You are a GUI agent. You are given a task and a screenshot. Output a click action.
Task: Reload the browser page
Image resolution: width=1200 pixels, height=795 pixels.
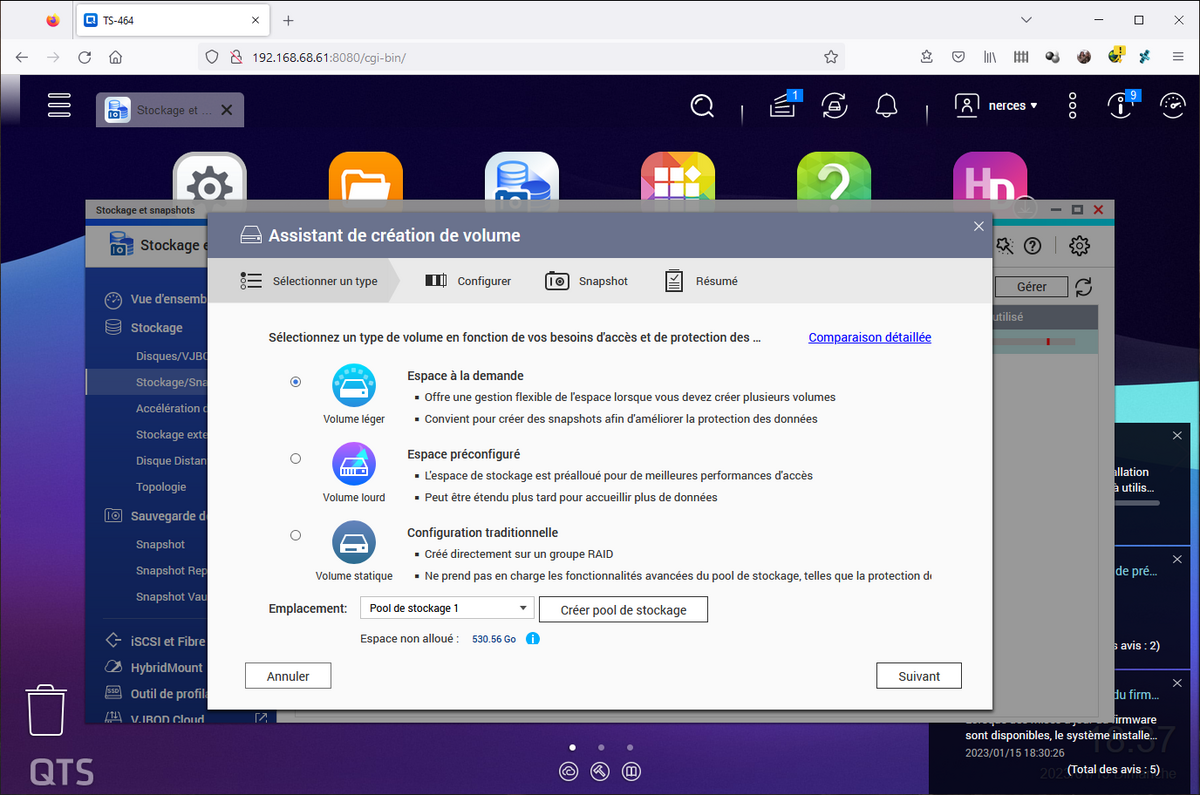coord(85,57)
